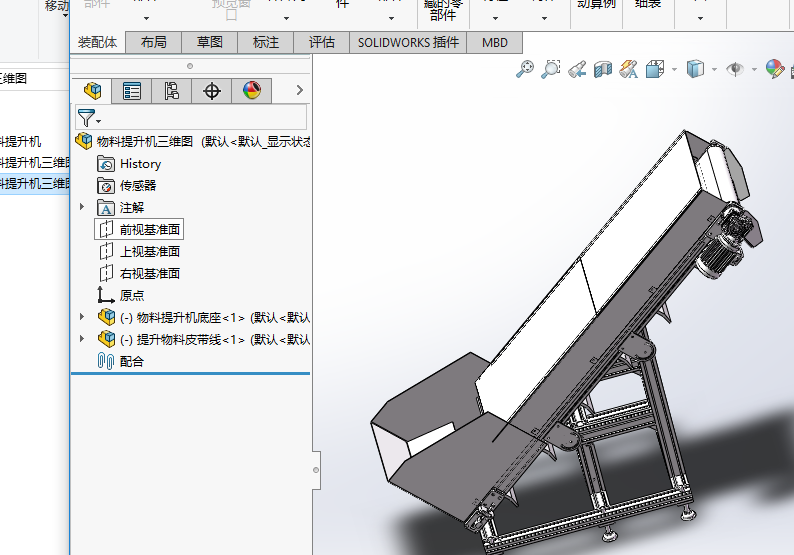Expand the 提升物料皮带线 component node
Screen dimensions: 794x555
coord(82,339)
